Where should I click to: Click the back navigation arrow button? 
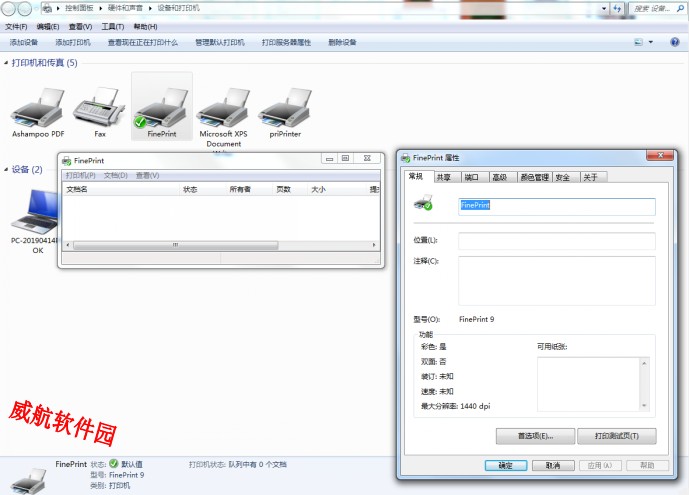pyautogui.click(x=9, y=8)
